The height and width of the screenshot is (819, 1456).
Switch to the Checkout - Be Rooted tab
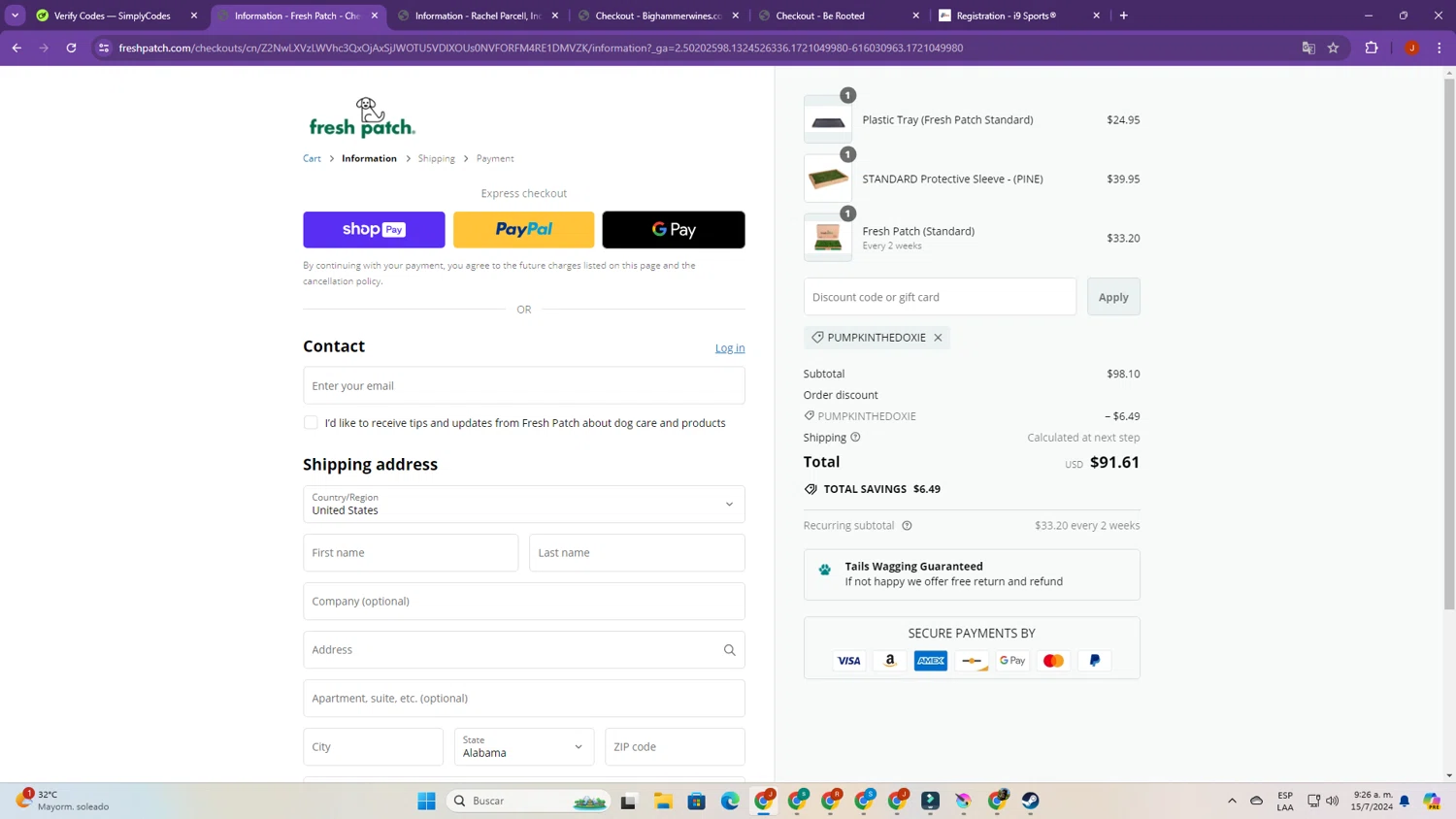pyautogui.click(x=839, y=16)
